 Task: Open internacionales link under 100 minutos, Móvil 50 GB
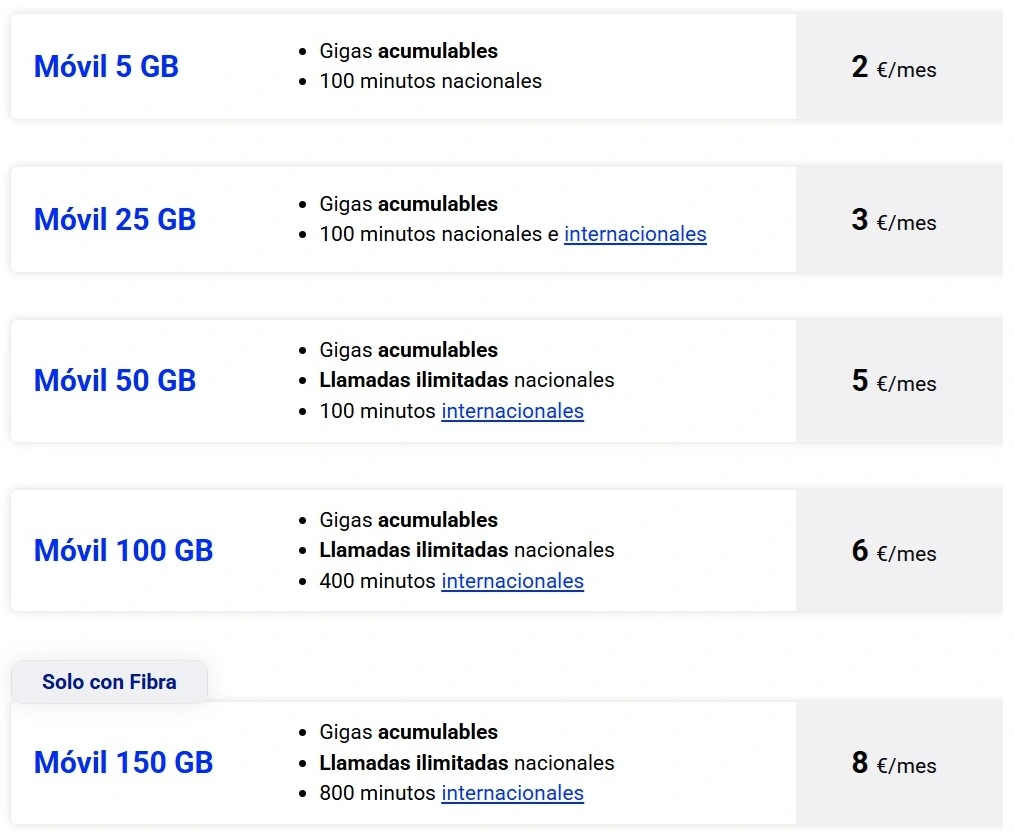click(512, 411)
